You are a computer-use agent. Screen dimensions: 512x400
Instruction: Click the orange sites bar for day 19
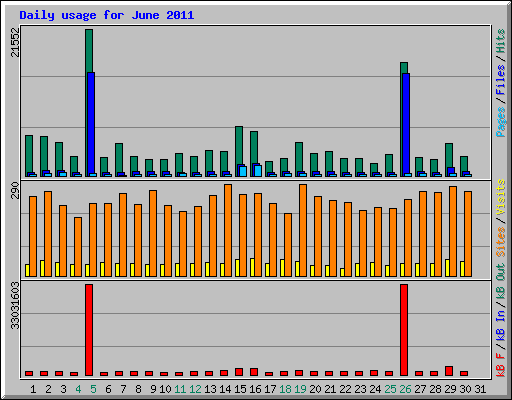tap(303, 230)
